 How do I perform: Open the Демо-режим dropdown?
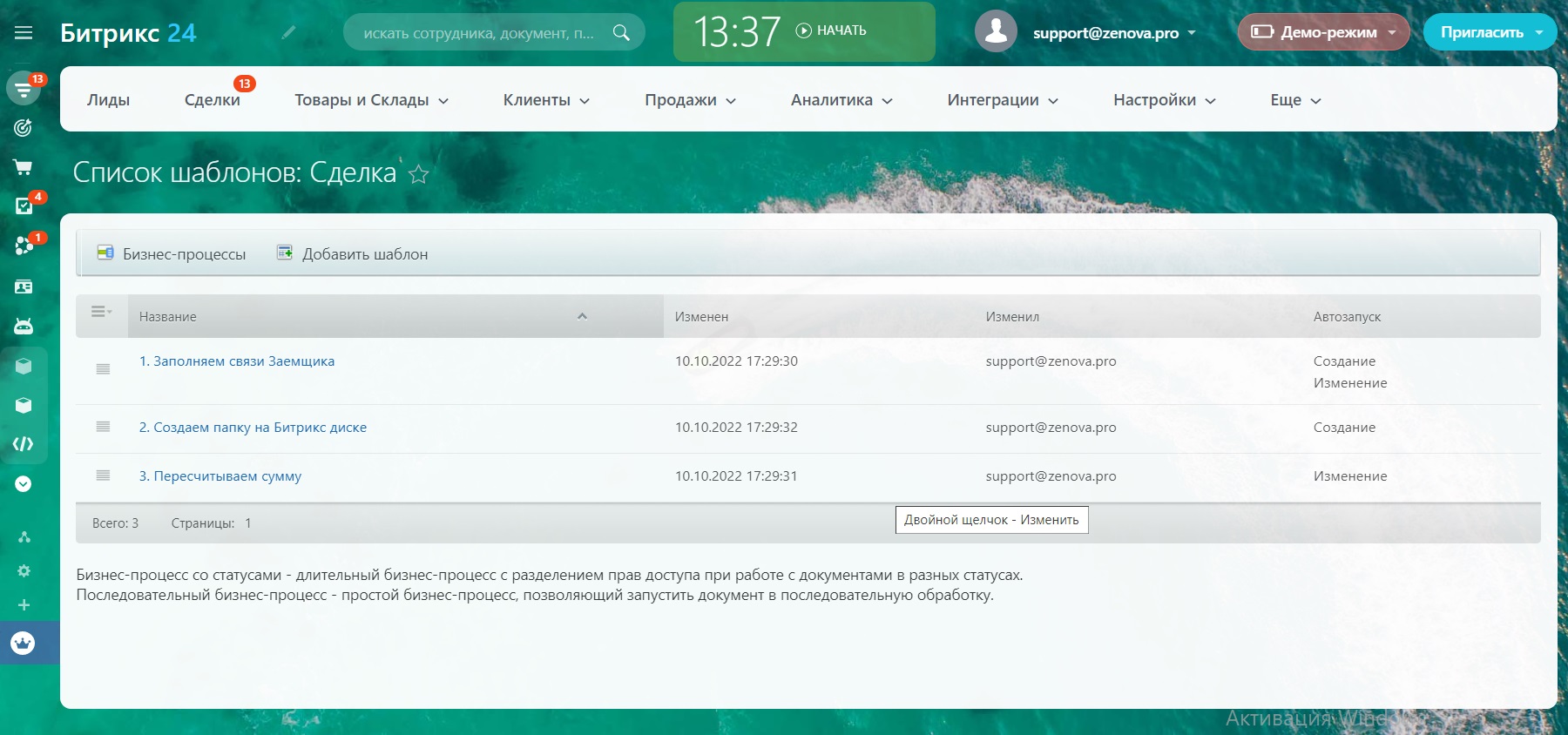(x=1323, y=32)
